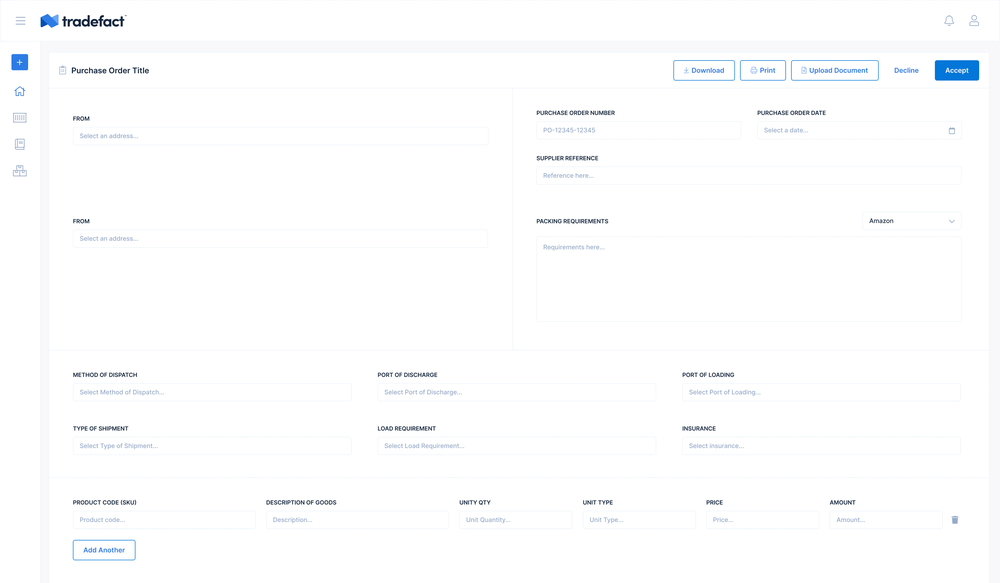This screenshot has height=583, width=1000.
Task: Click the Description of Goods field
Action: [x=357, y=520]
